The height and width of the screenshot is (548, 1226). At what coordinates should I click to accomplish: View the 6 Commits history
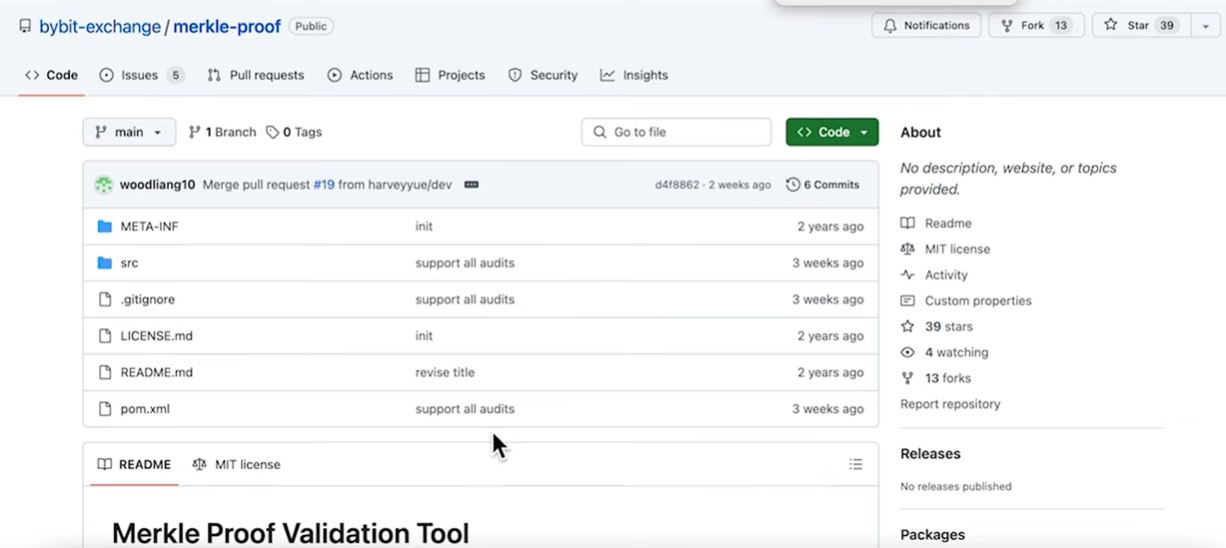[x=823, y=185]
